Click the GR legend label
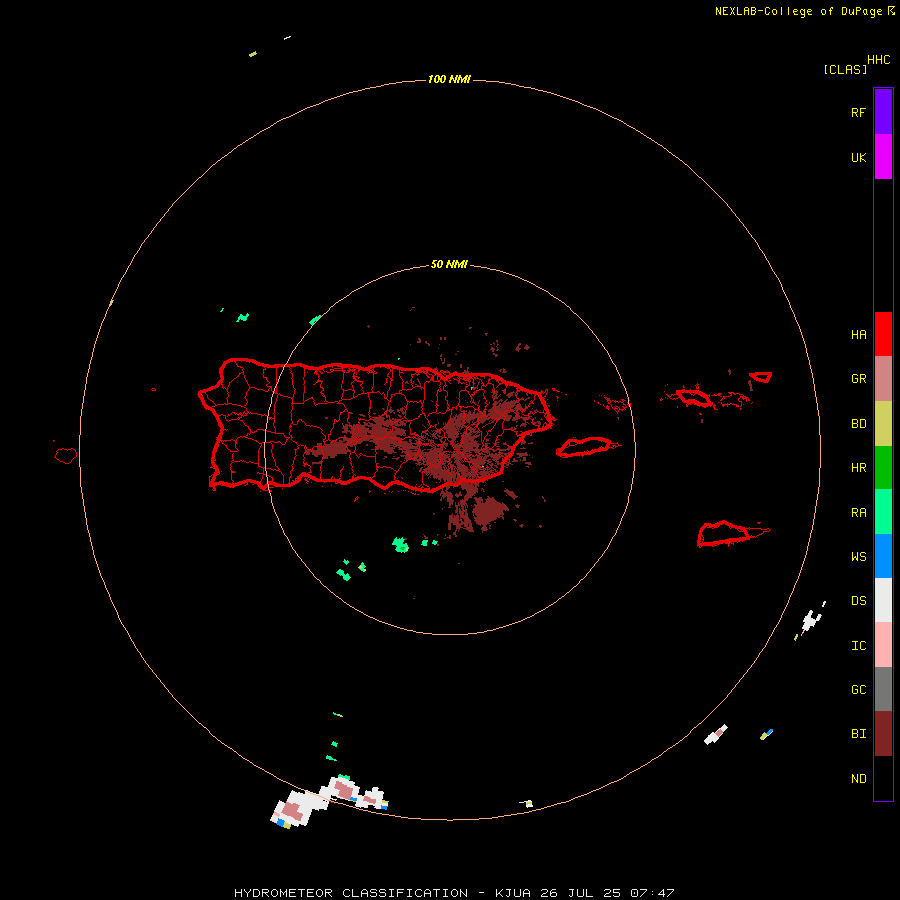This screenshot has width=900, height=900. pos(858,379)
